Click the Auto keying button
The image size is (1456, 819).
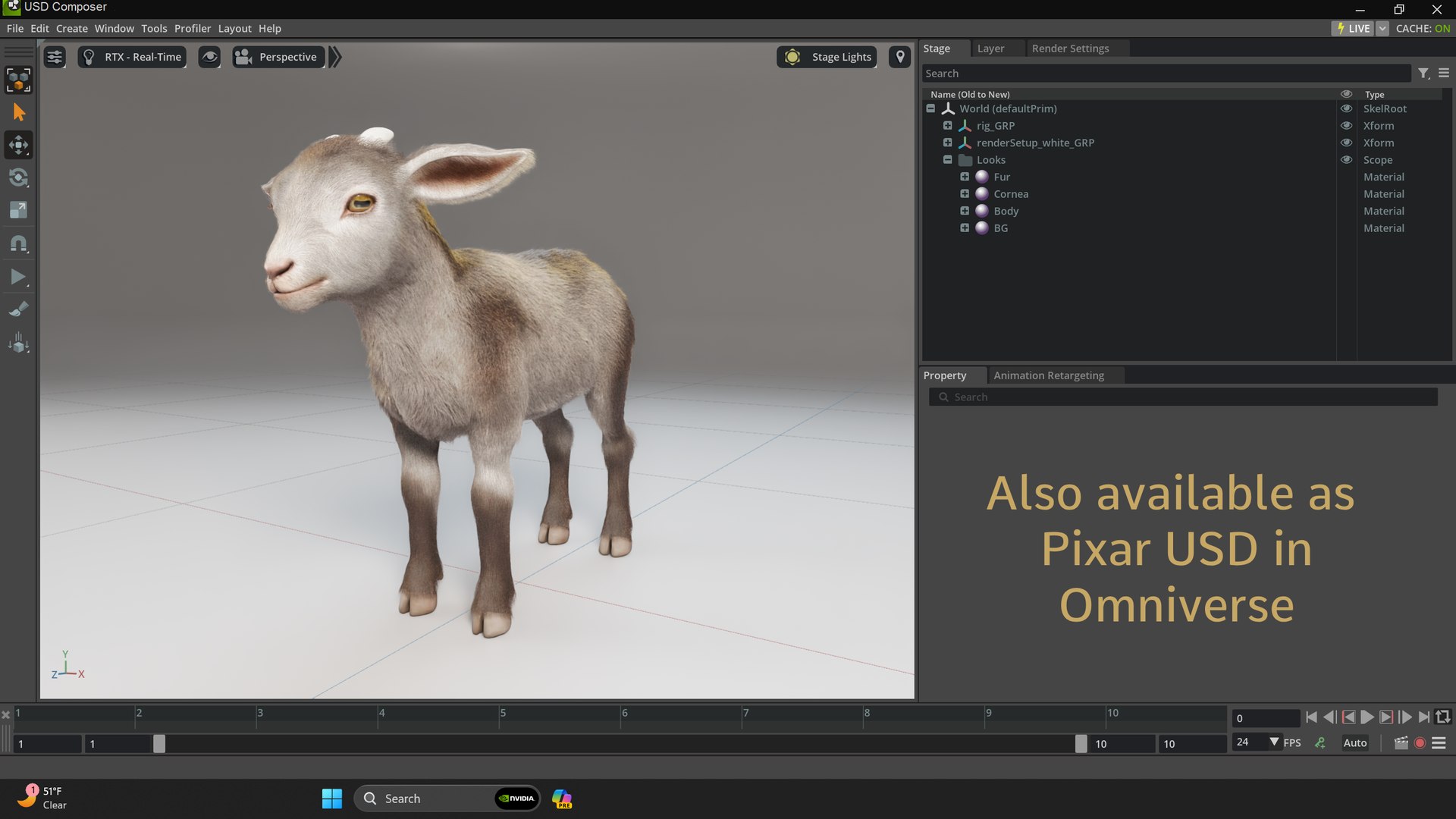(x=1355, y=743)
